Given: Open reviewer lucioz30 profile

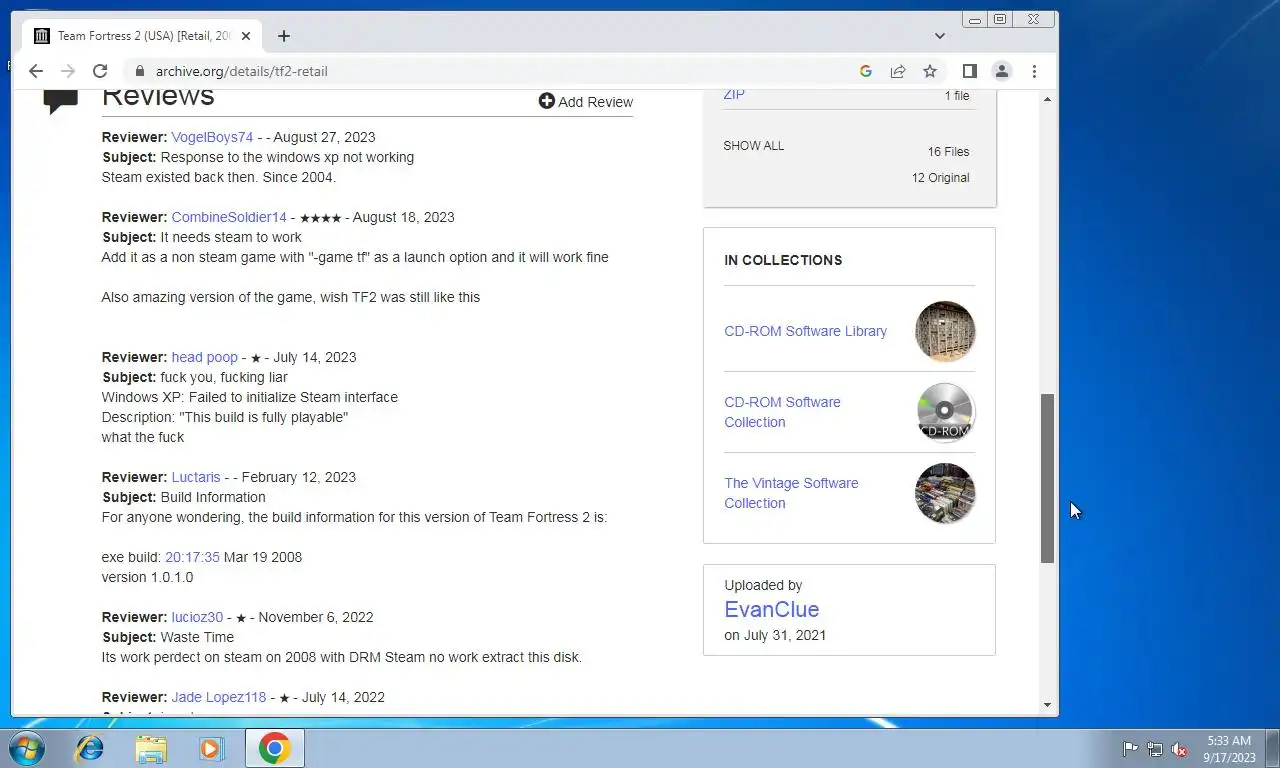Looking at the screenshot, I should [x=197, y=617].
